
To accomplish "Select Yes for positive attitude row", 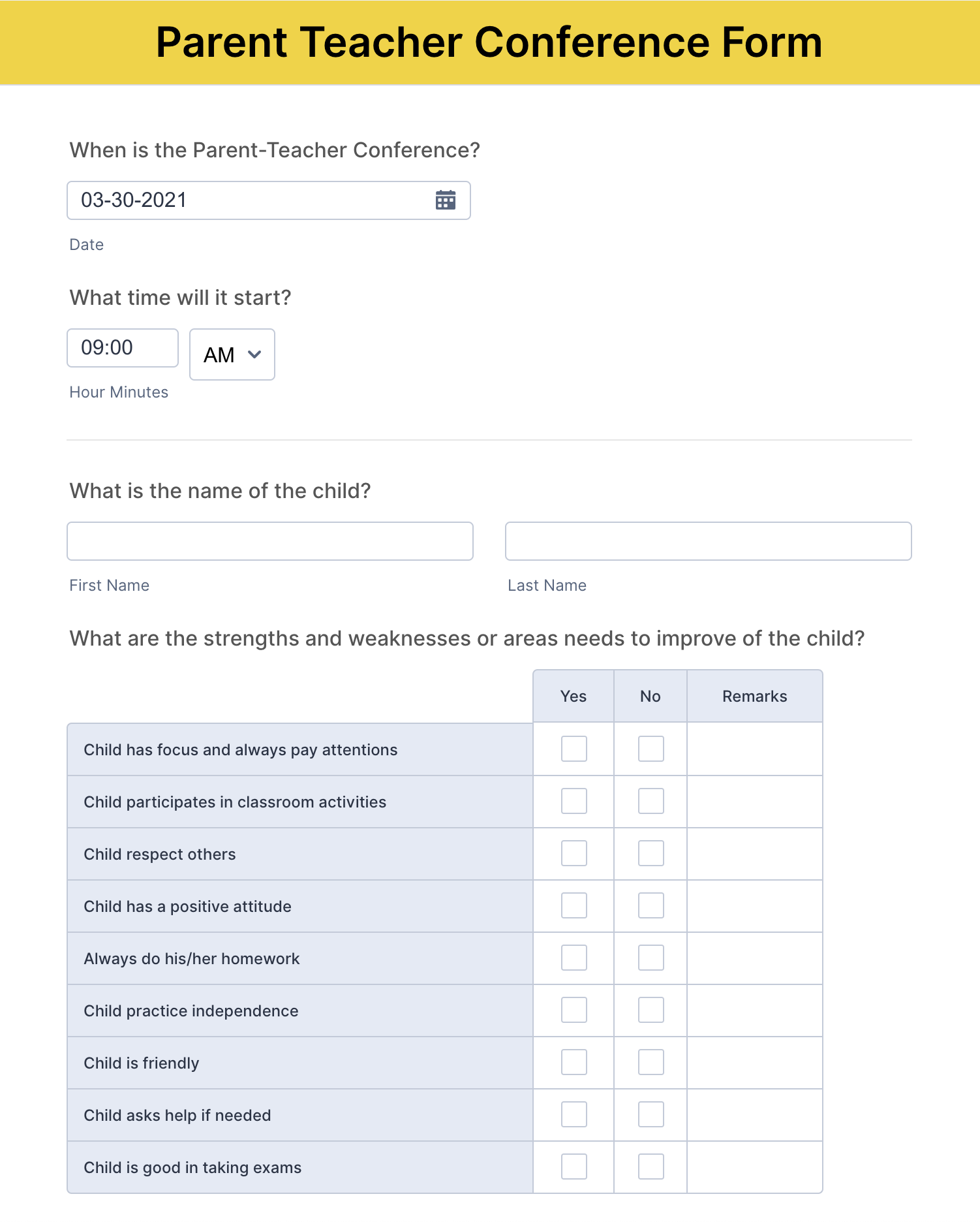I will pos(574,905).
